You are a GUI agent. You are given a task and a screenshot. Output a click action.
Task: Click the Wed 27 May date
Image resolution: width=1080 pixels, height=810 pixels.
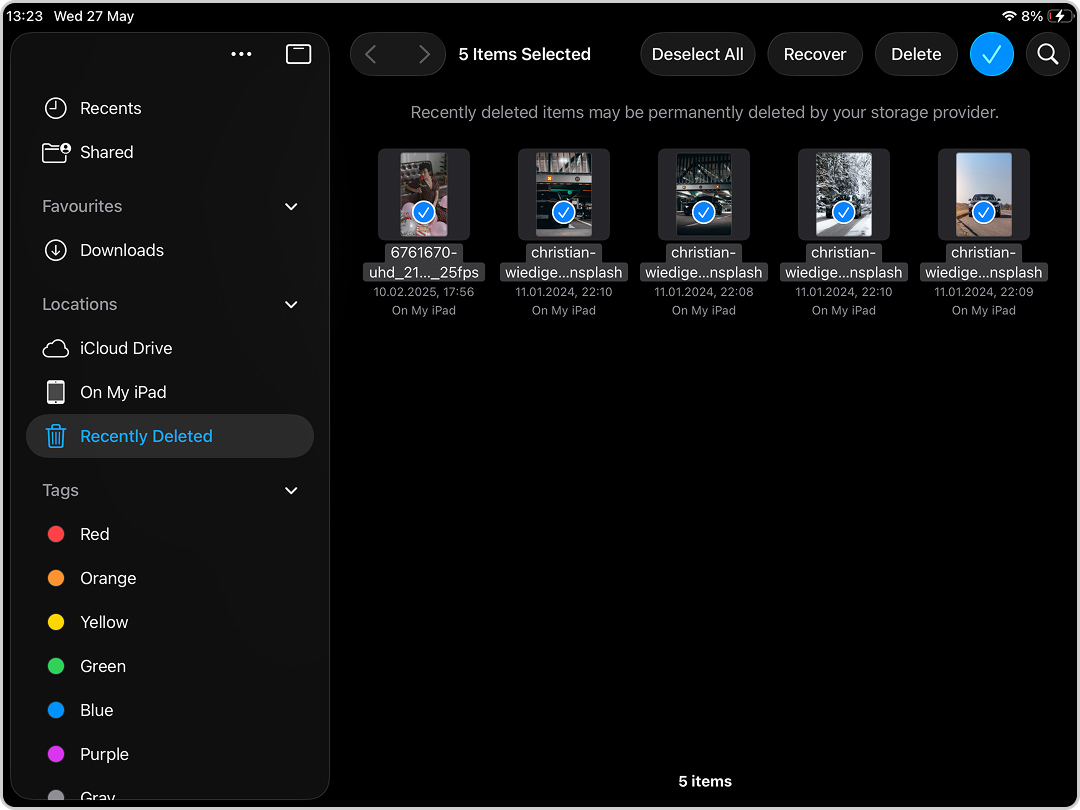coord(94,16)
